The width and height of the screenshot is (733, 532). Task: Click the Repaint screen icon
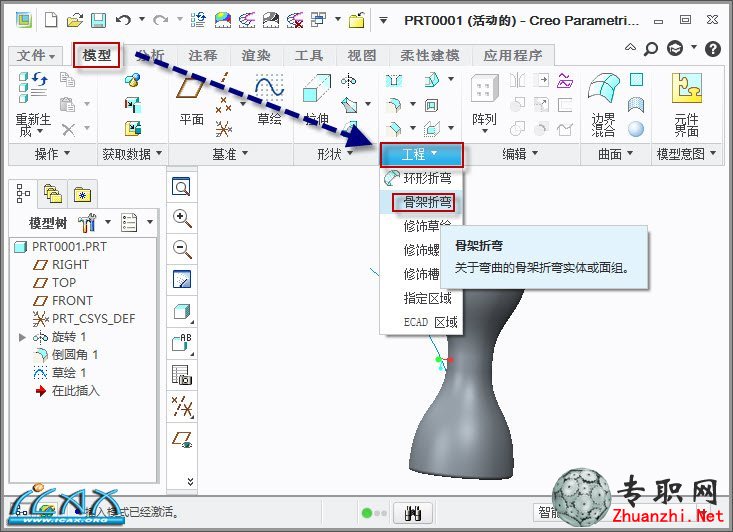pos(182,280)
